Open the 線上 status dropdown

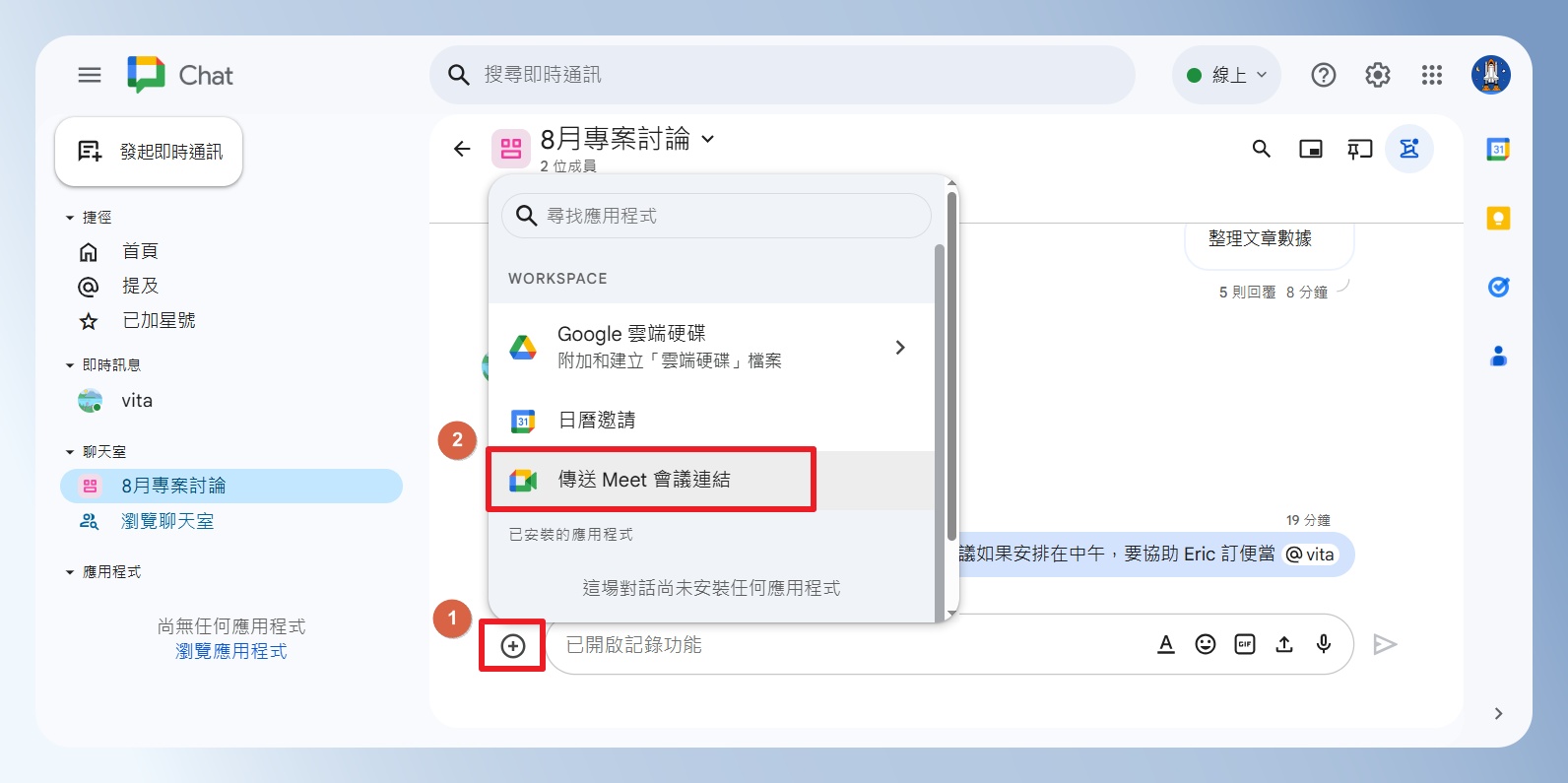point(1226,75)
